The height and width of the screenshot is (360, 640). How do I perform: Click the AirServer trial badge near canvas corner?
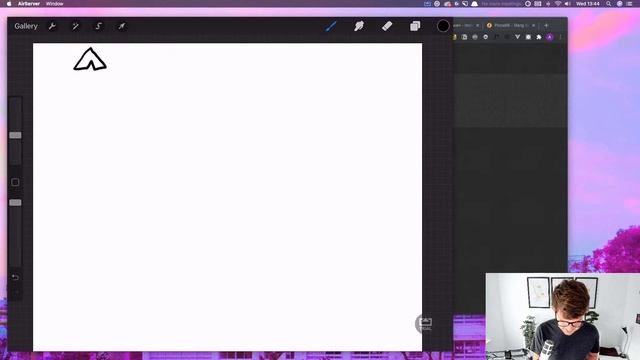point(424,324)
